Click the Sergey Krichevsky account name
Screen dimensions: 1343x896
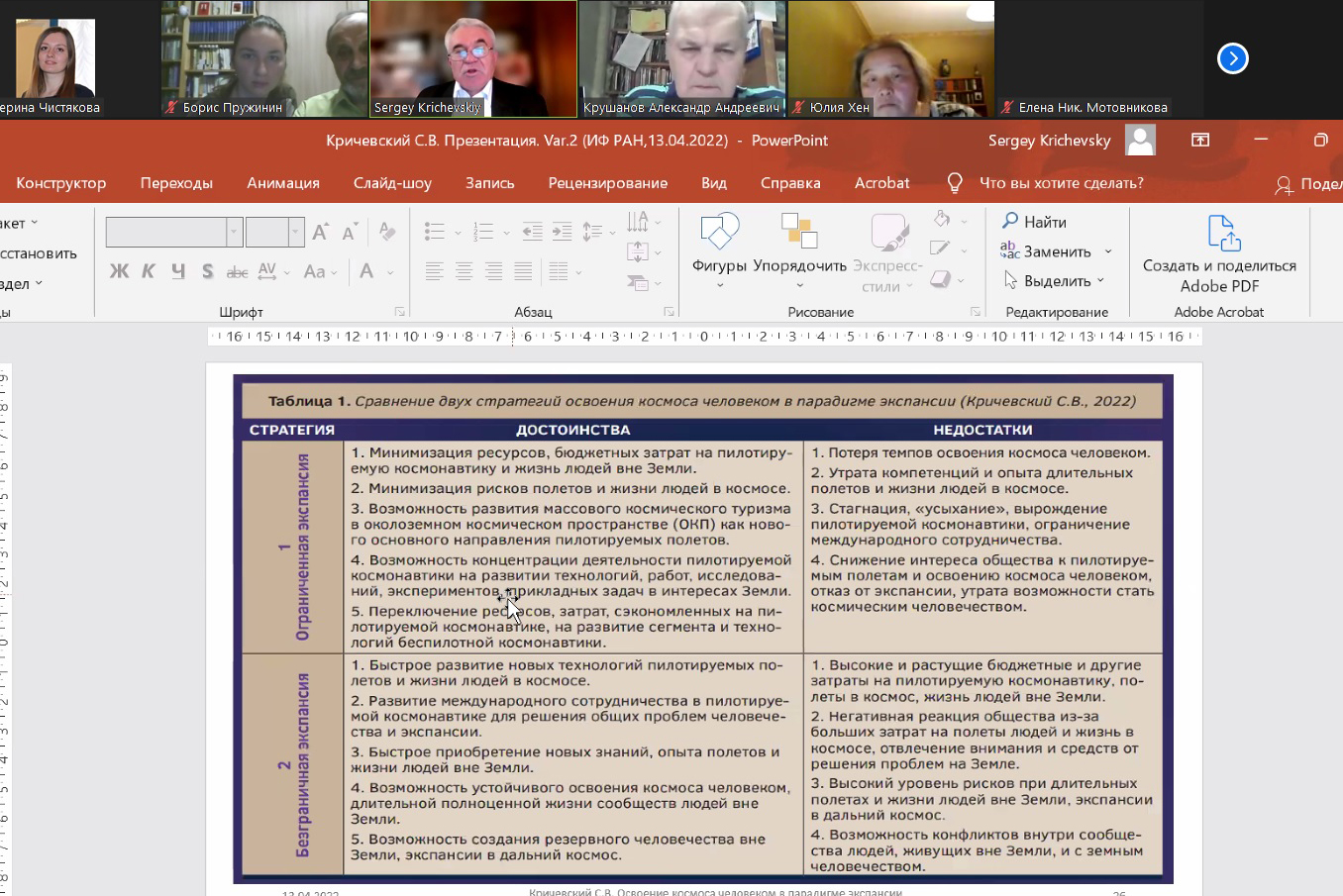click(x=1049, y=141)
